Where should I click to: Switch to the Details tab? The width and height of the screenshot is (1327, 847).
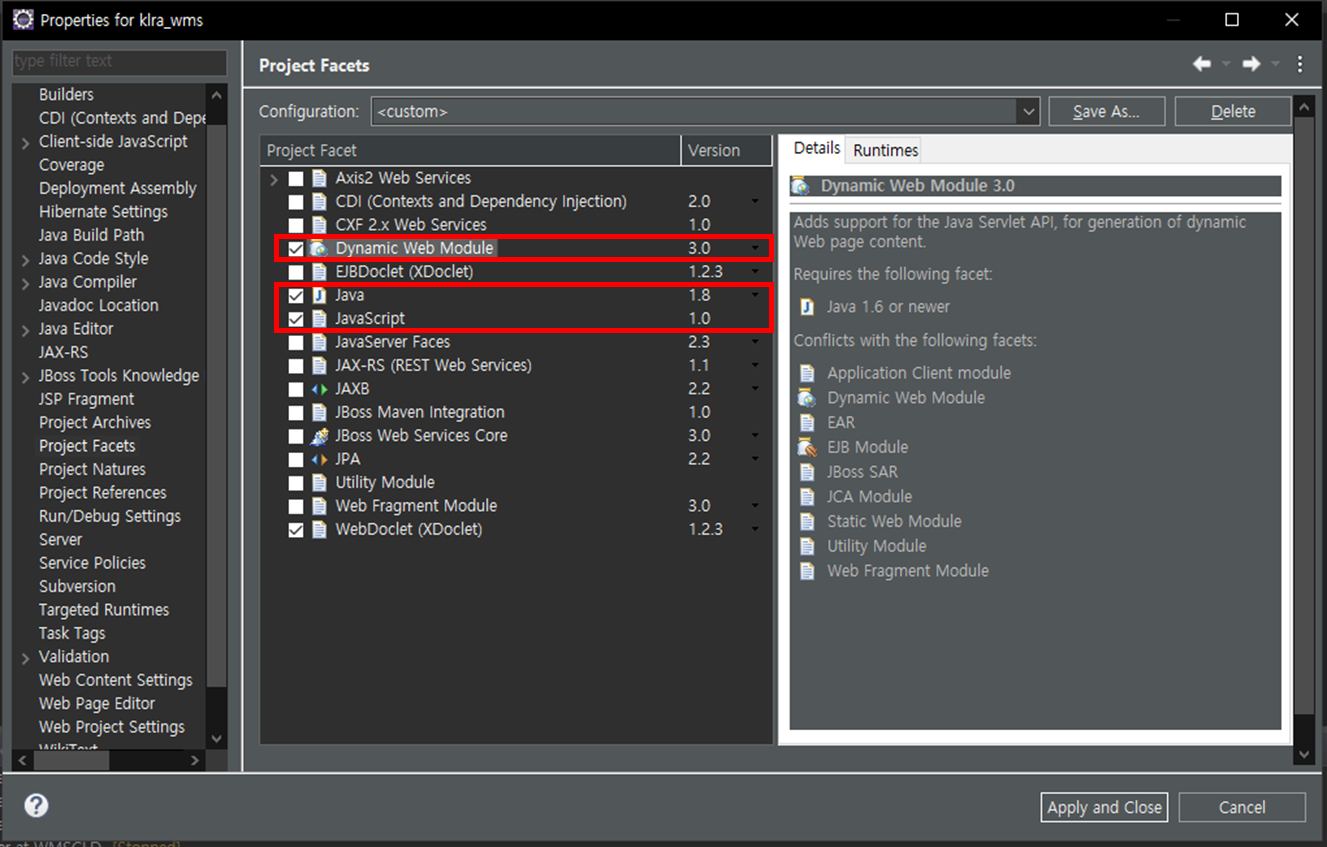(816, 148)
